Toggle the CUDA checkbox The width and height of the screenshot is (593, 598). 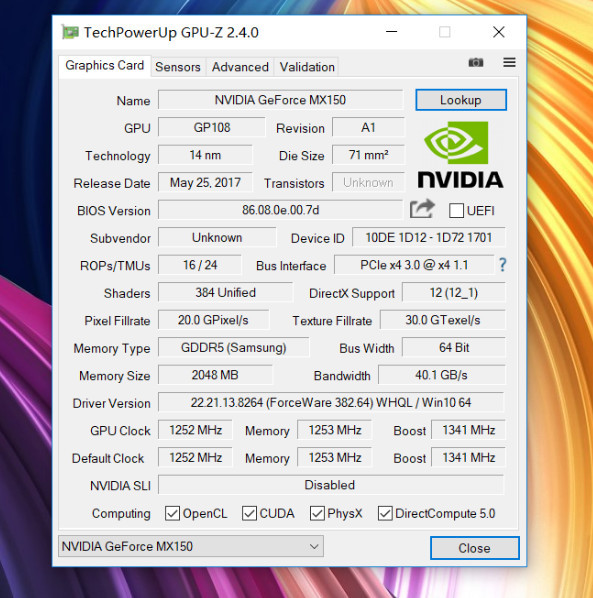pos(249,513)
